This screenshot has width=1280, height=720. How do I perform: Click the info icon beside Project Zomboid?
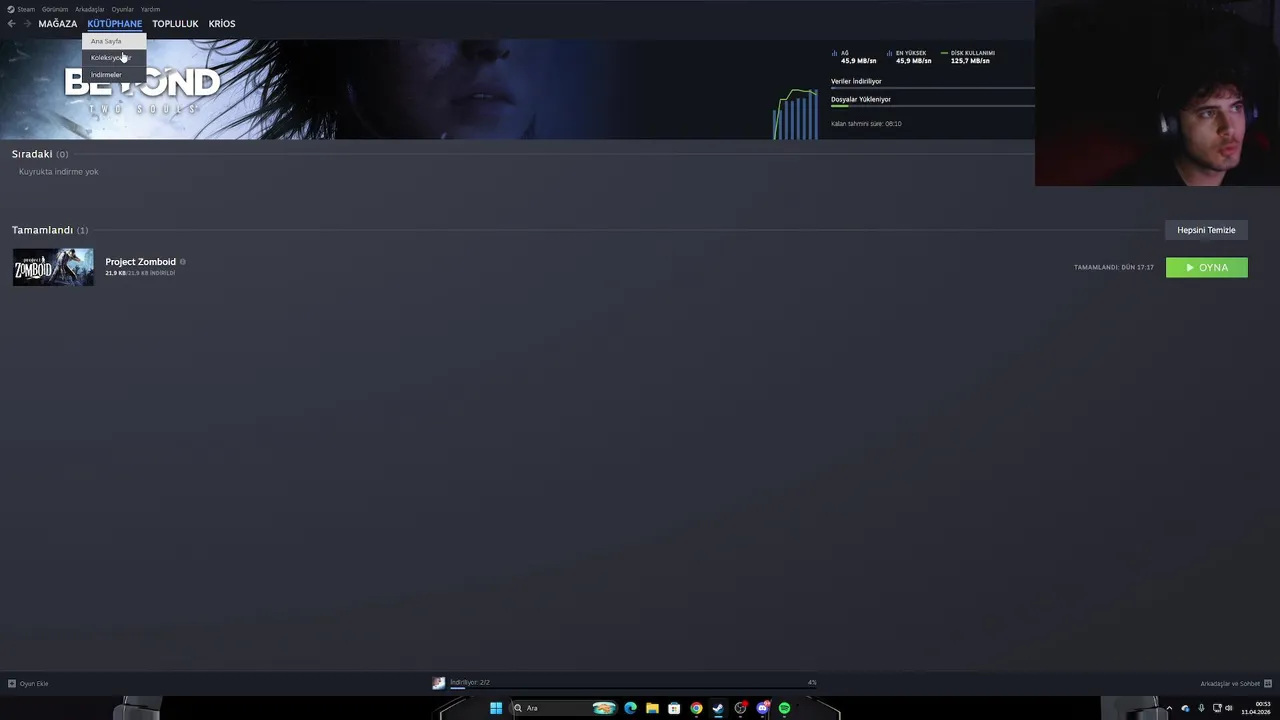[x=182, y=262]
